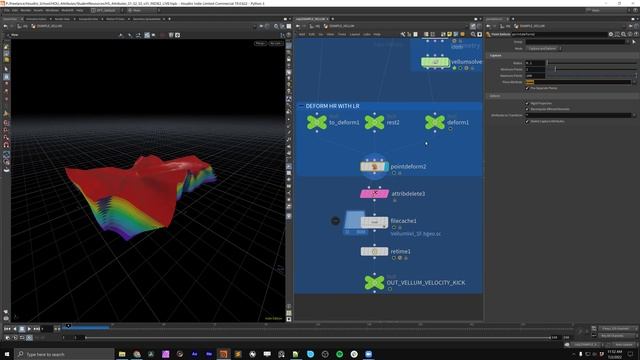Open the Key All Channels dropdown

617,336
